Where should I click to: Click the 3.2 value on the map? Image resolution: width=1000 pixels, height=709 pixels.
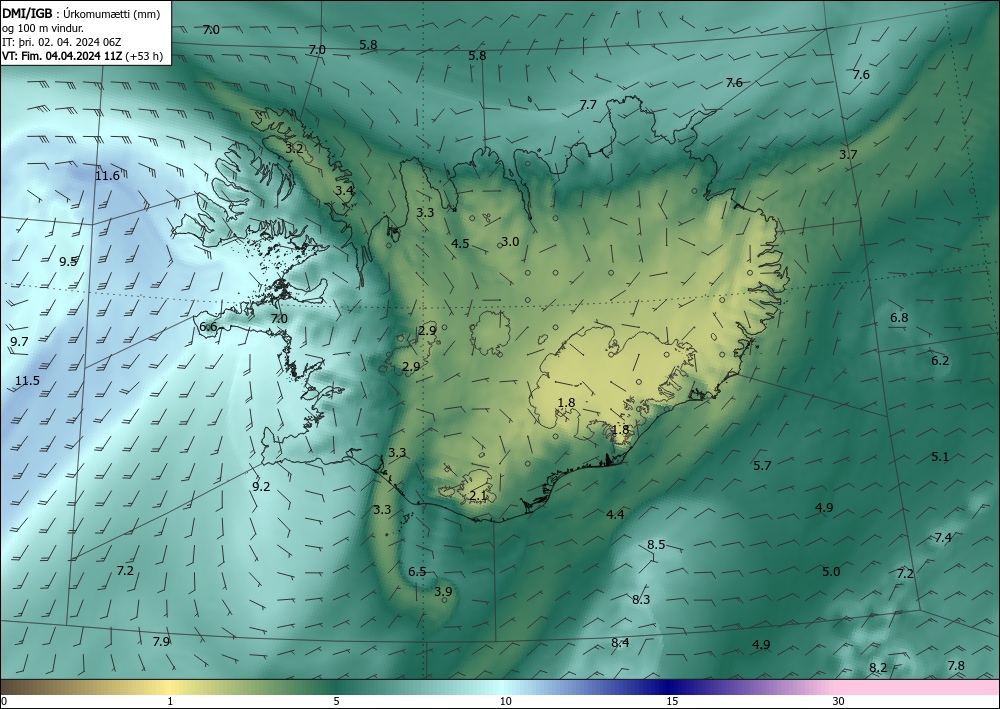[x=295, y=149]
